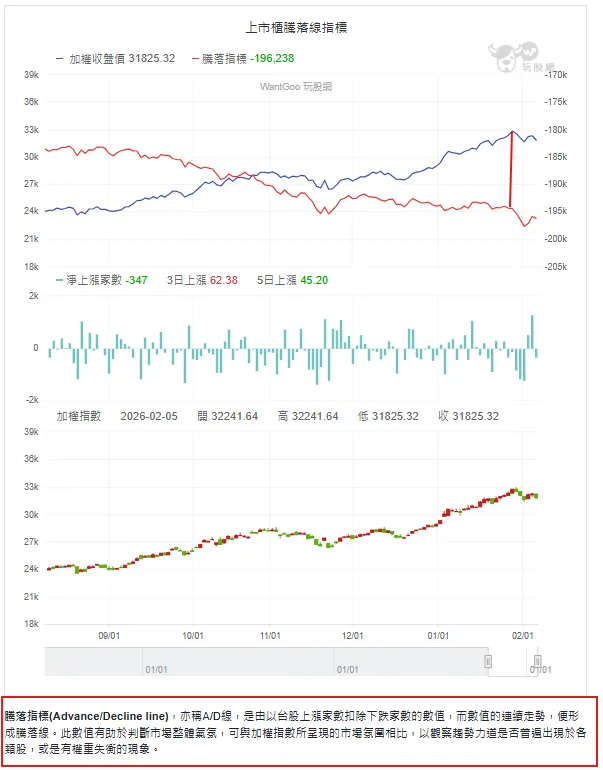Image resolution: width=603 pixels, height=770 pixels.
Task: Click the tallest green bar at far right
Action: (x=532, y=332)
